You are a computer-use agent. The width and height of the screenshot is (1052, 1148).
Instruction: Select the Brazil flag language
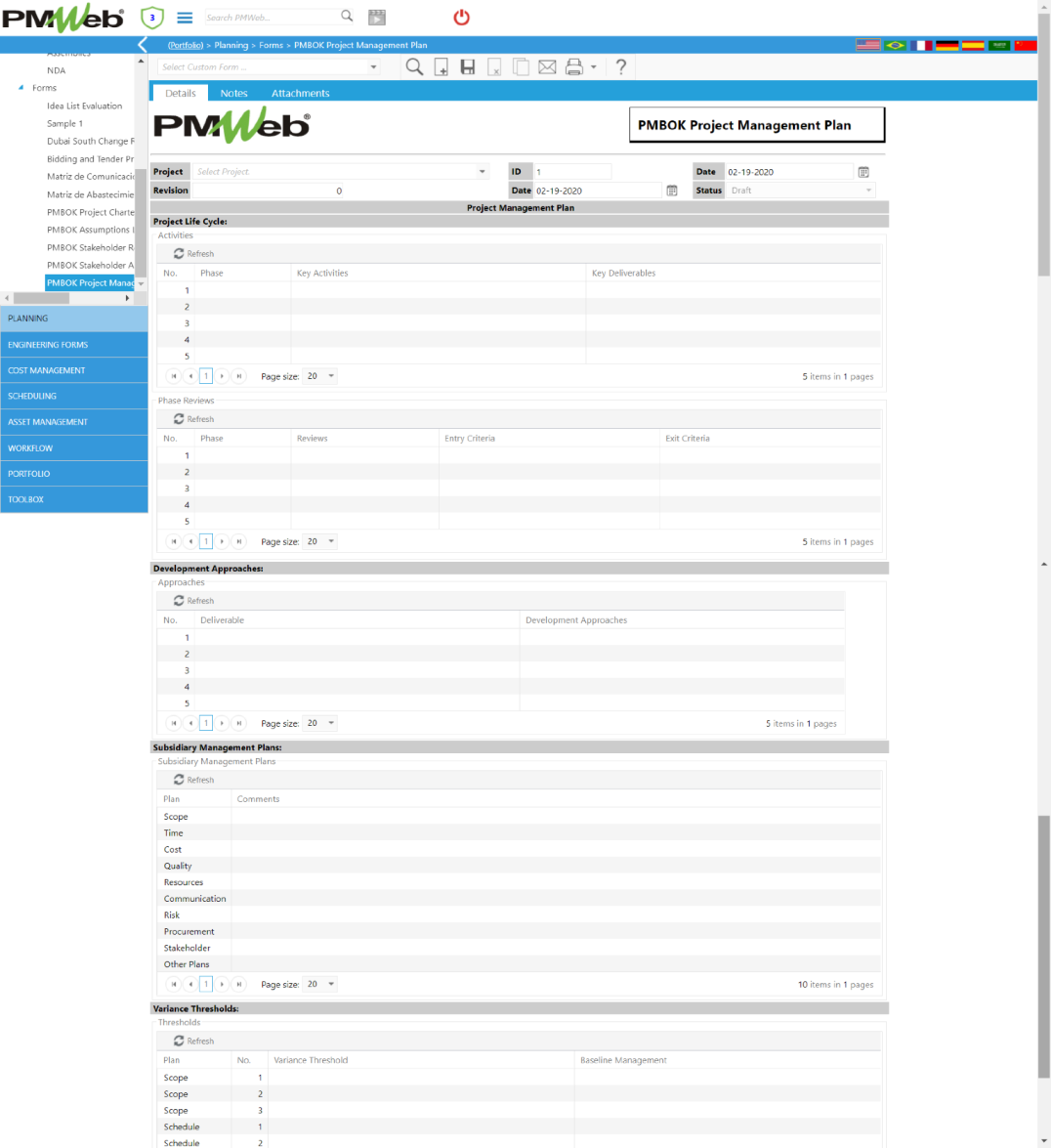(895, 45)
